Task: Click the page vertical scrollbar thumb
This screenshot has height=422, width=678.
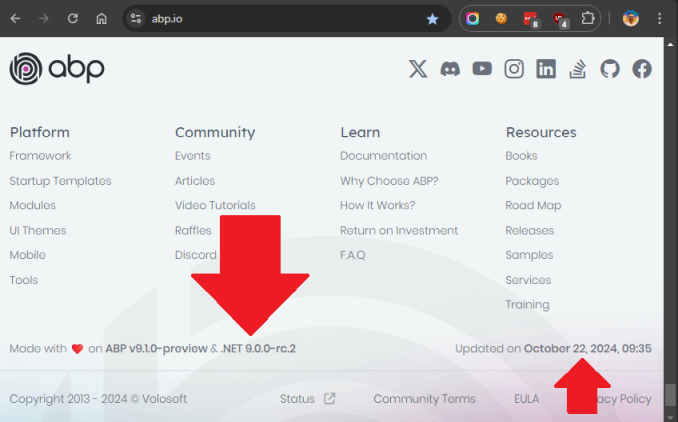Action: tap(671, 395)
